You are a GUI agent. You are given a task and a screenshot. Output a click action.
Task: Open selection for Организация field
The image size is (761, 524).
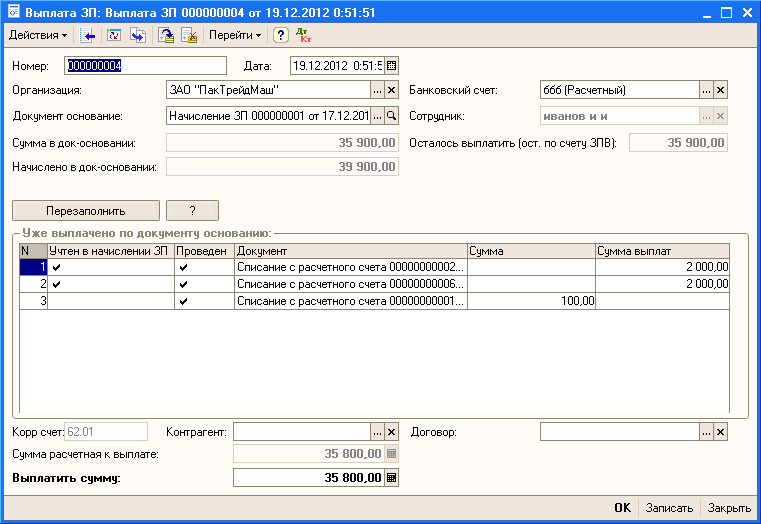pos(378,90)
